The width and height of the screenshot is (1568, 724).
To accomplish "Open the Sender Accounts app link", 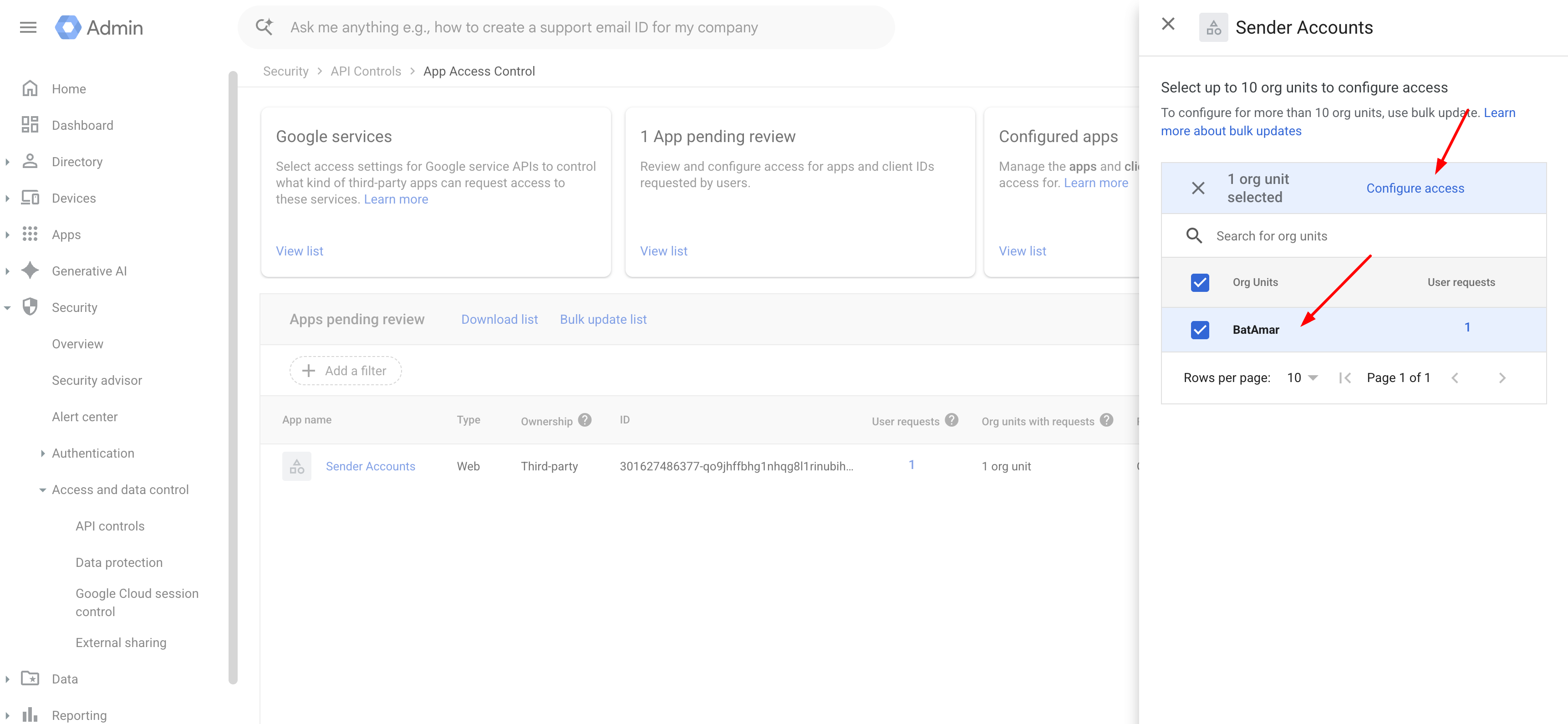I will click(371, 466).
